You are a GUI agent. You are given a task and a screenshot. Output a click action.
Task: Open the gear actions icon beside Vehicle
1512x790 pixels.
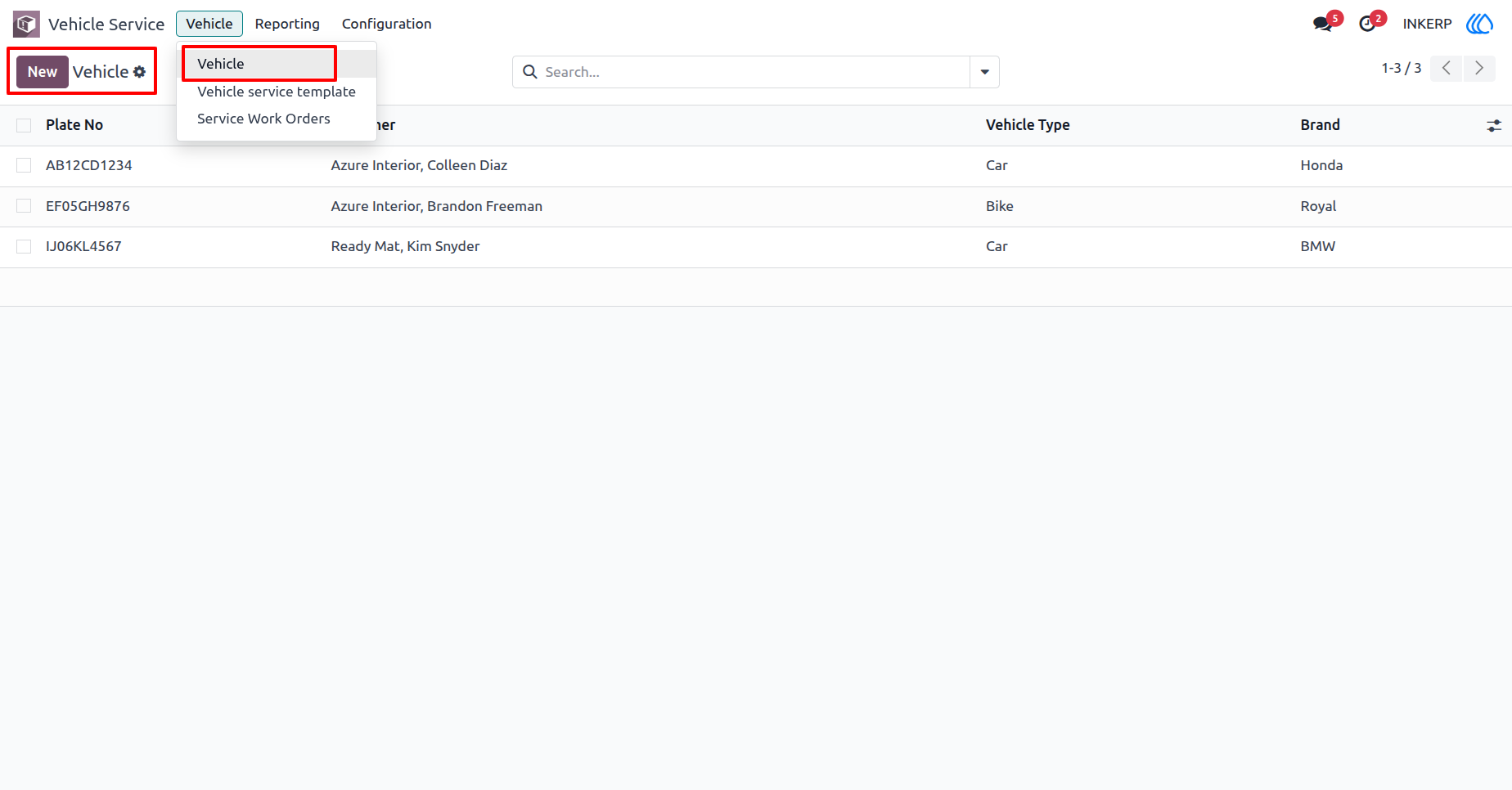click(x=140, y=72)
